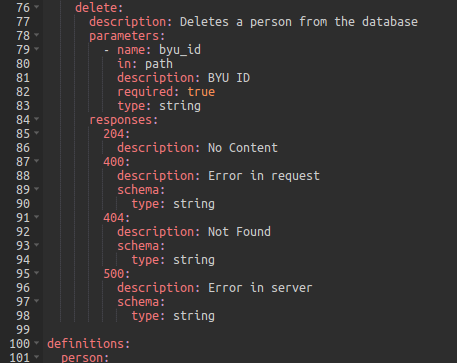Fold the 404 response at line 91

pos(37,216)
